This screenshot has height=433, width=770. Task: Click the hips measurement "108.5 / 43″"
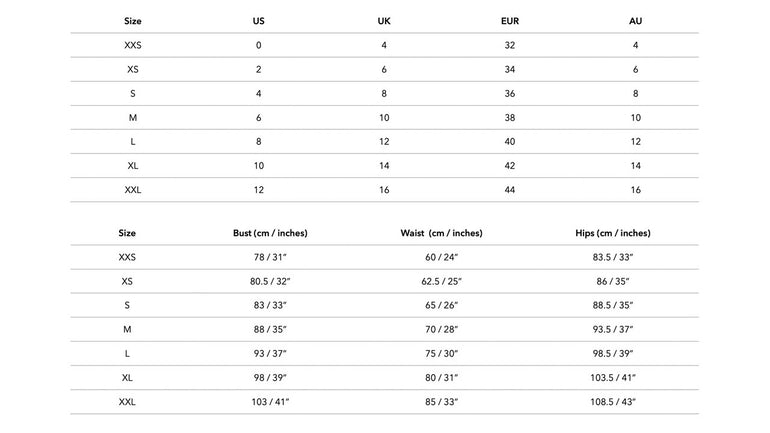coord(613,402)
